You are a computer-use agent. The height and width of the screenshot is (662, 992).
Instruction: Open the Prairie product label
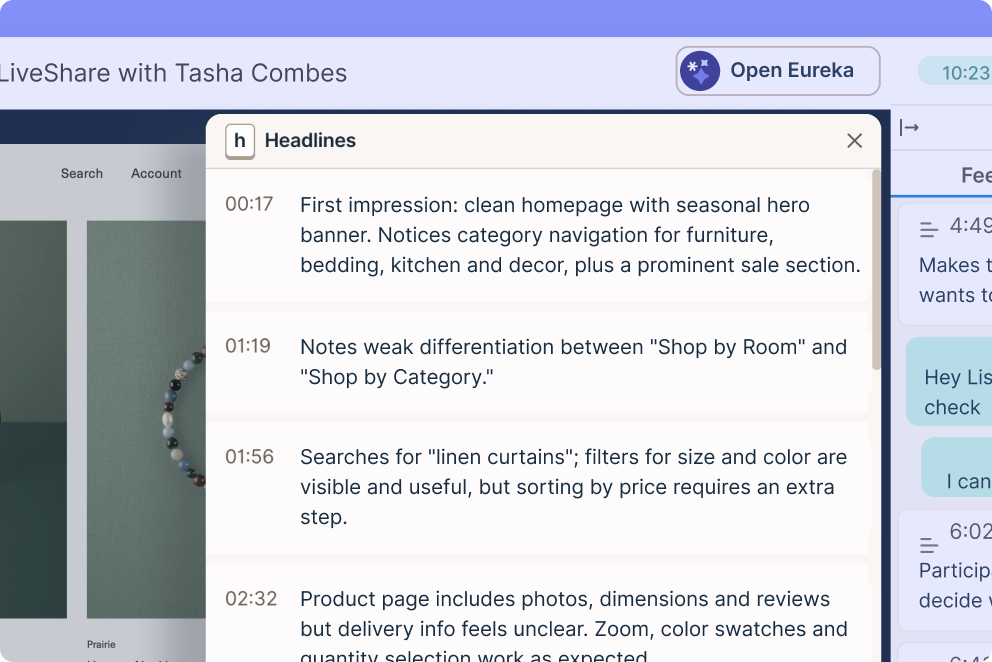click(101, 644)
